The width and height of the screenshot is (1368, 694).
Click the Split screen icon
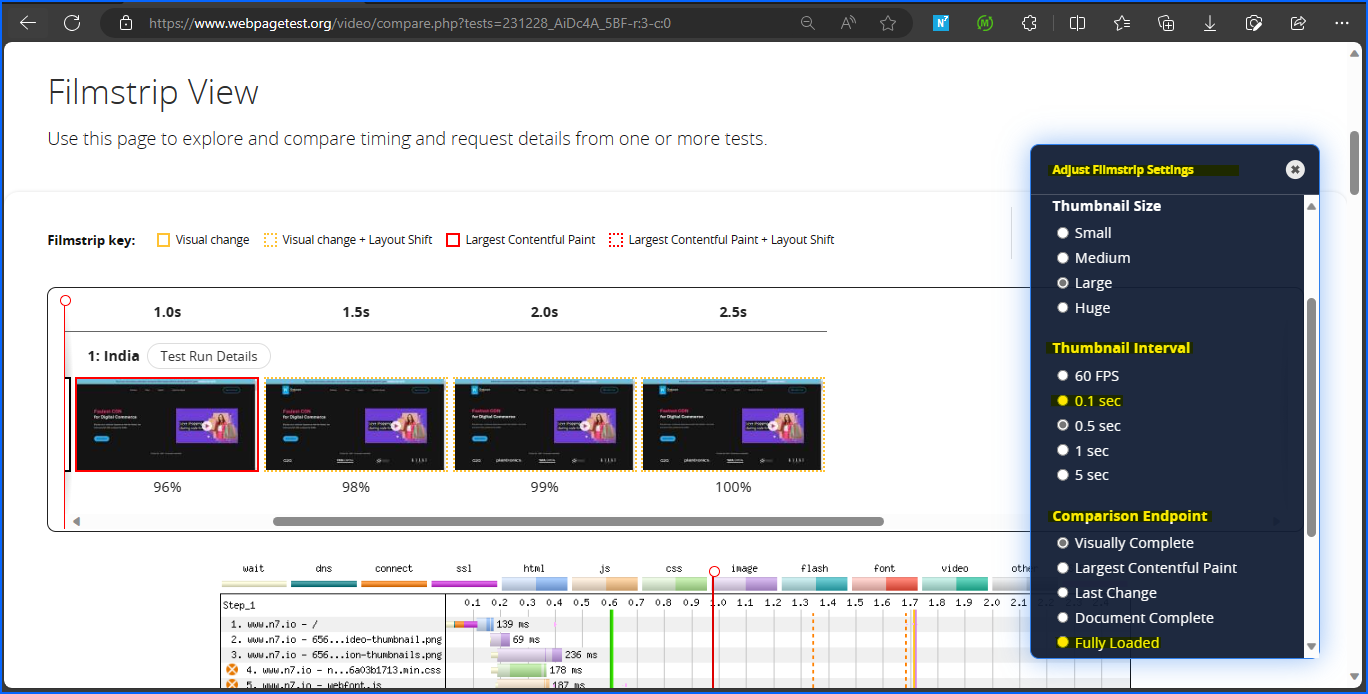tap(1077, 23)
